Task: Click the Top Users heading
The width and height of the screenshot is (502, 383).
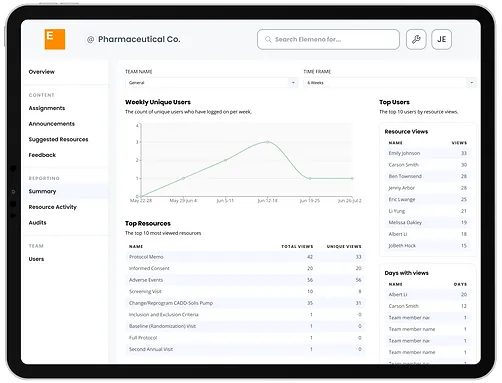Action: (394, 102)
